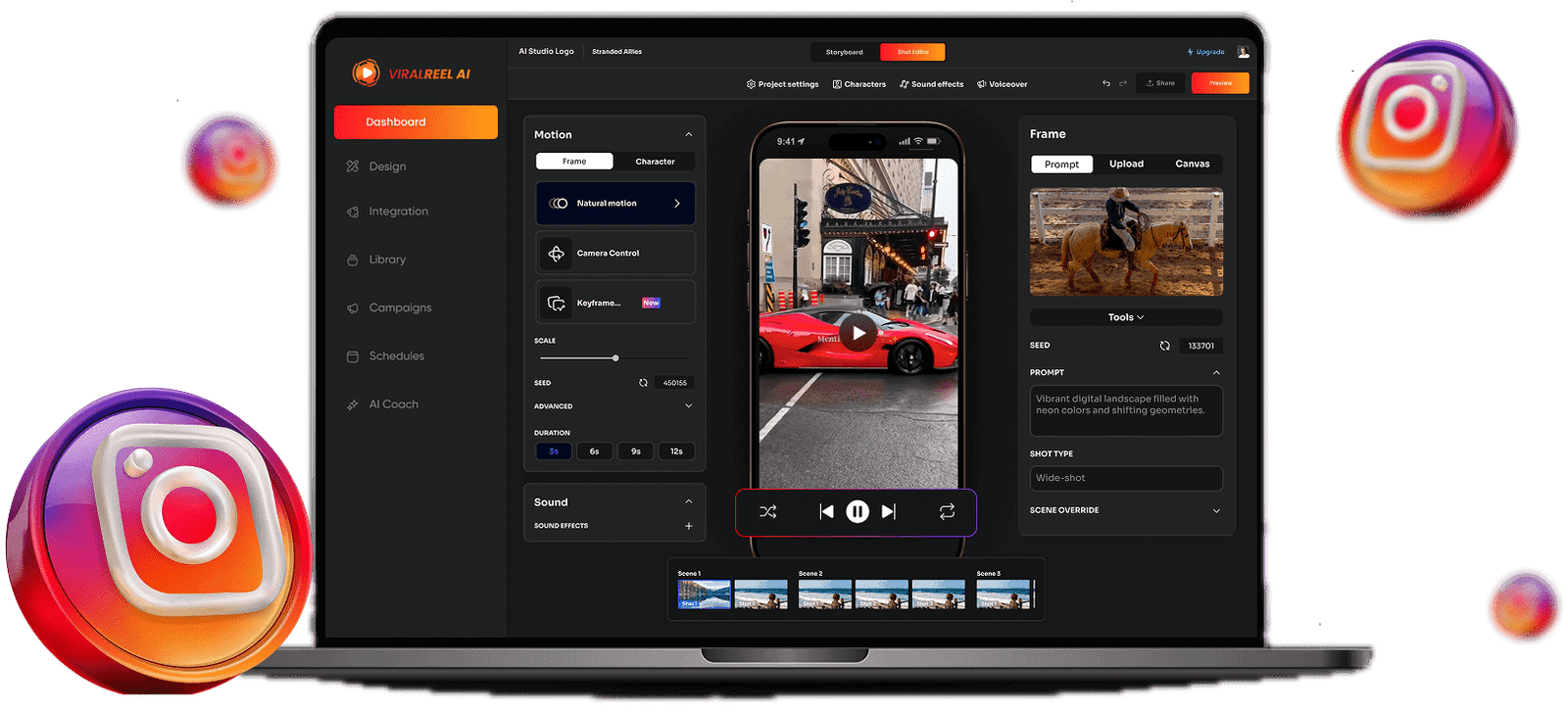1568x710 pixels.
Task: Select the Canvas tab in Frame panel
Action: [x=1193, y=165]
